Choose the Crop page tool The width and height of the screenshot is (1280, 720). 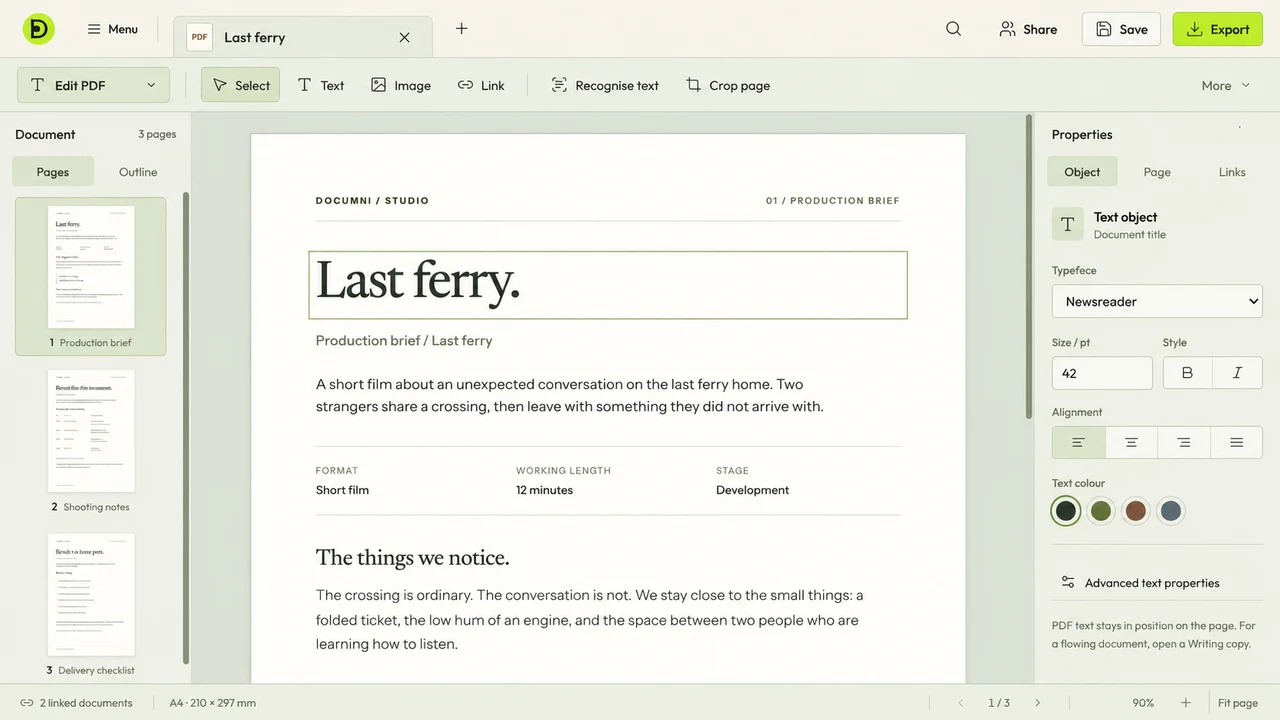click(727, 85)
